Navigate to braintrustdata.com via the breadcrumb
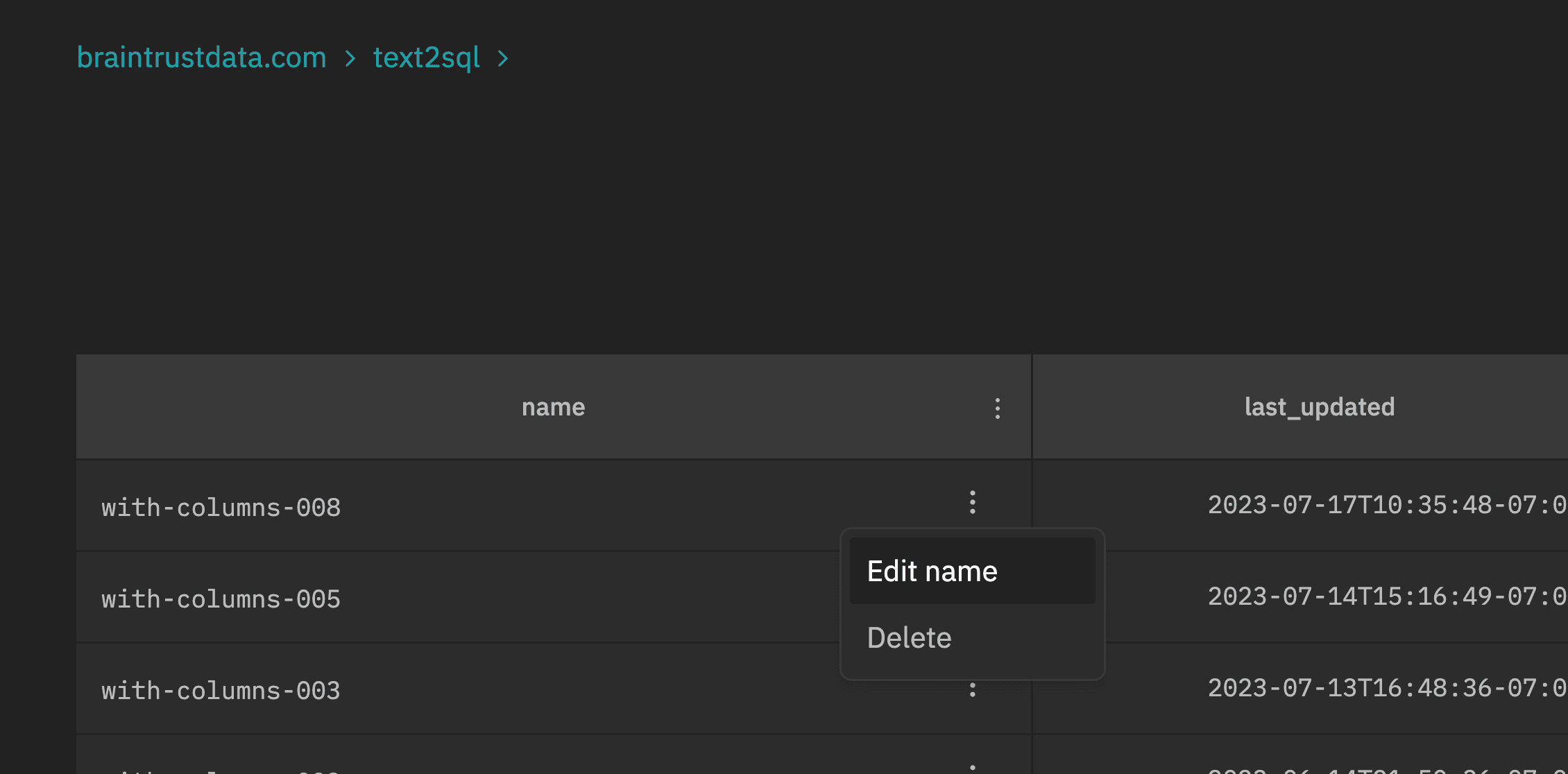The height and width of the screenshot is (774, 1568). (x=202, y=58)
